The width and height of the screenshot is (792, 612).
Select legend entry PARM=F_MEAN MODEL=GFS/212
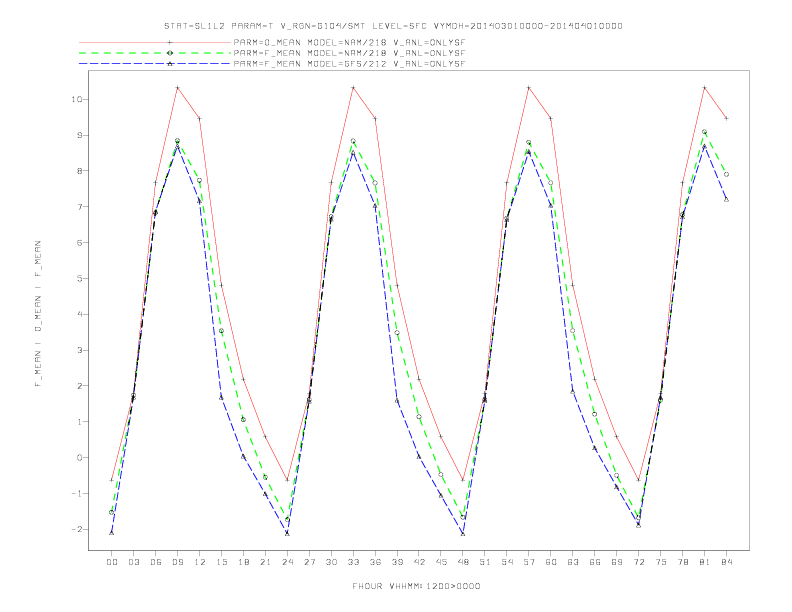pyautogui.click(x=349, y=64)
